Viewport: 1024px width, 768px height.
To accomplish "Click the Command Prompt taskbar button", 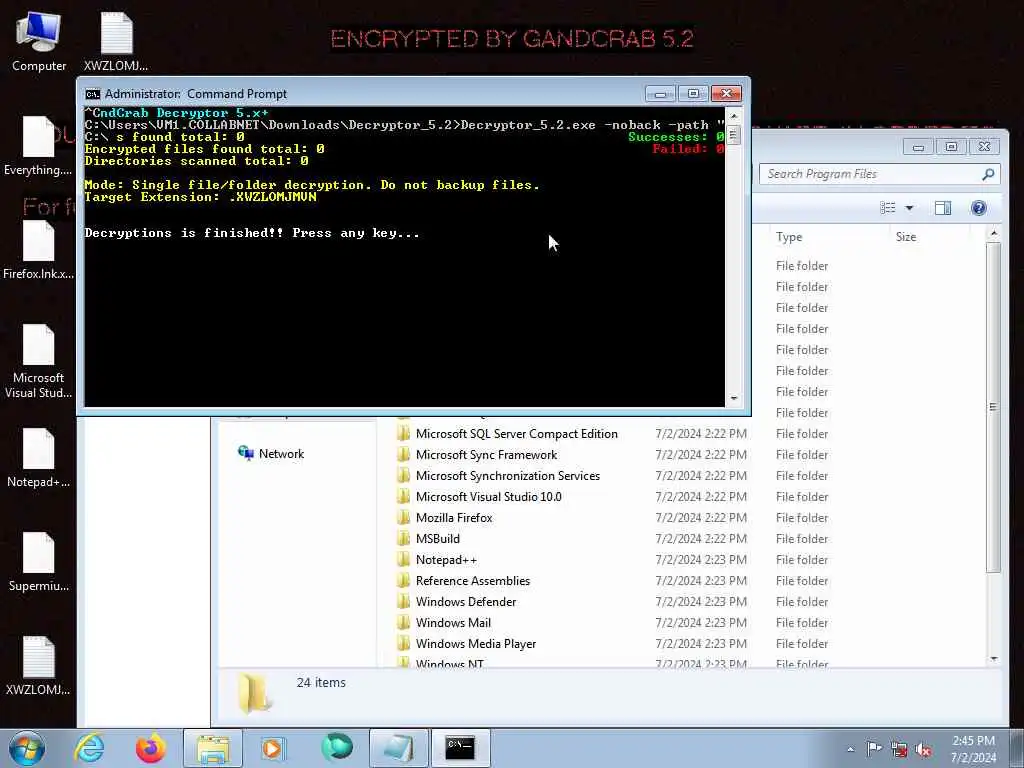I will (460, 748).
